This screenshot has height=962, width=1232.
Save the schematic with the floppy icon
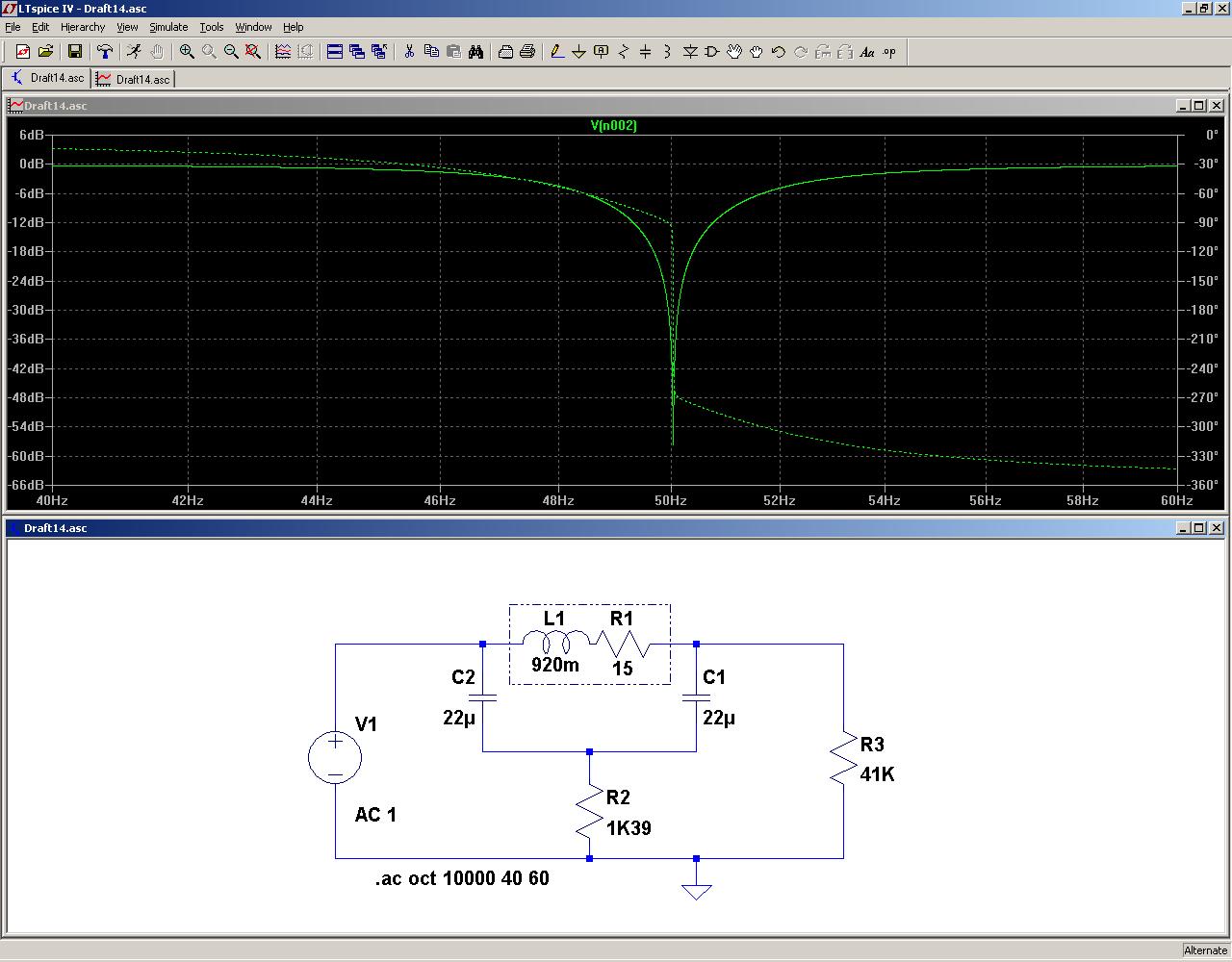tap(75, 52)
